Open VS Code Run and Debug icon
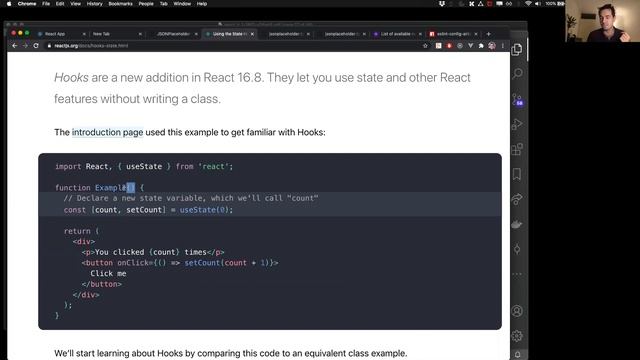640x360 pixels. (517, 124)
